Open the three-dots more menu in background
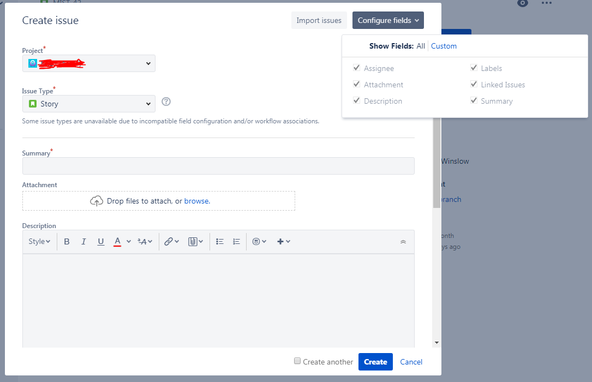The height and width of the screenshot is (382, 592). click(546, 3)
